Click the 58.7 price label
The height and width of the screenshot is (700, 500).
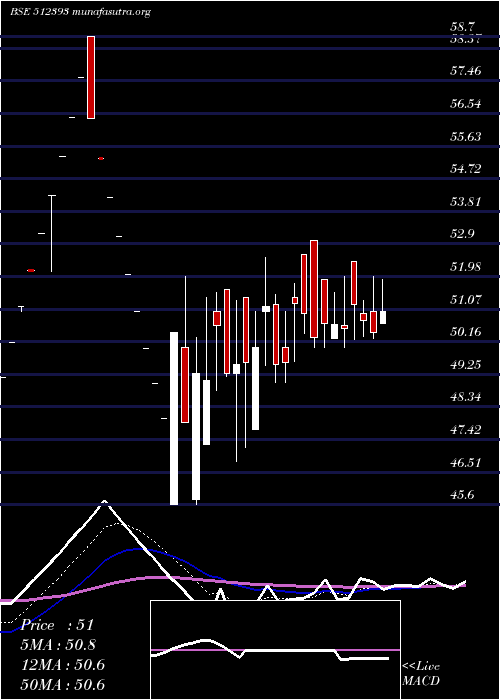point(463,27)
